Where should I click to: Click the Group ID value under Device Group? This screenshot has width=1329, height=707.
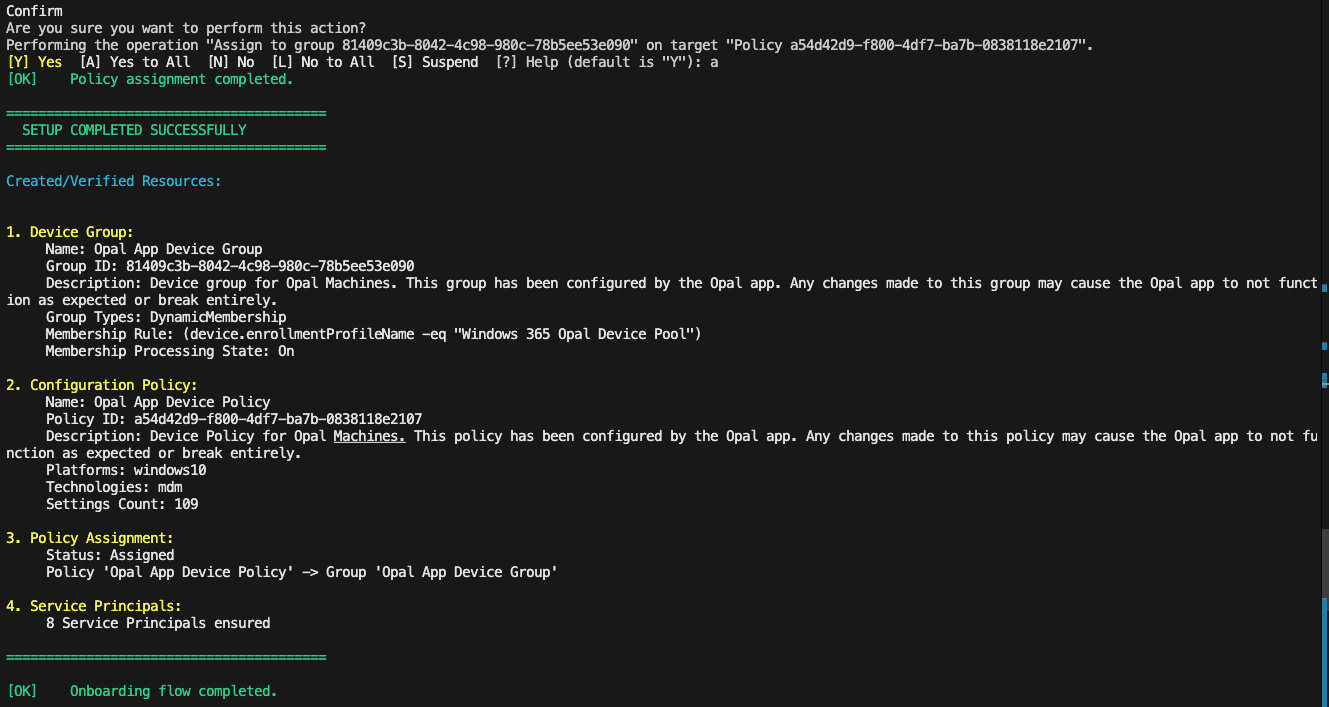[270, 266]
